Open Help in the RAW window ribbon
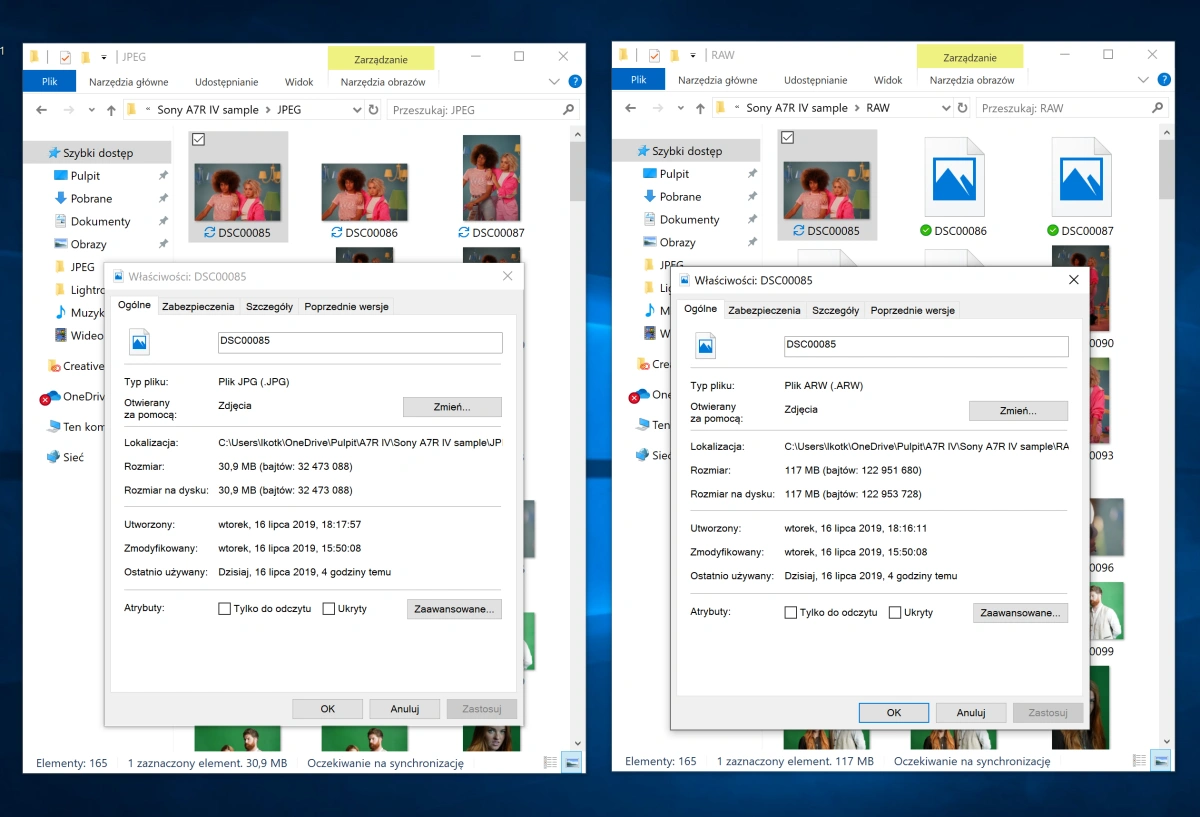The height and width of the screenshot is (817, 1200). [x=1164, y=79]
